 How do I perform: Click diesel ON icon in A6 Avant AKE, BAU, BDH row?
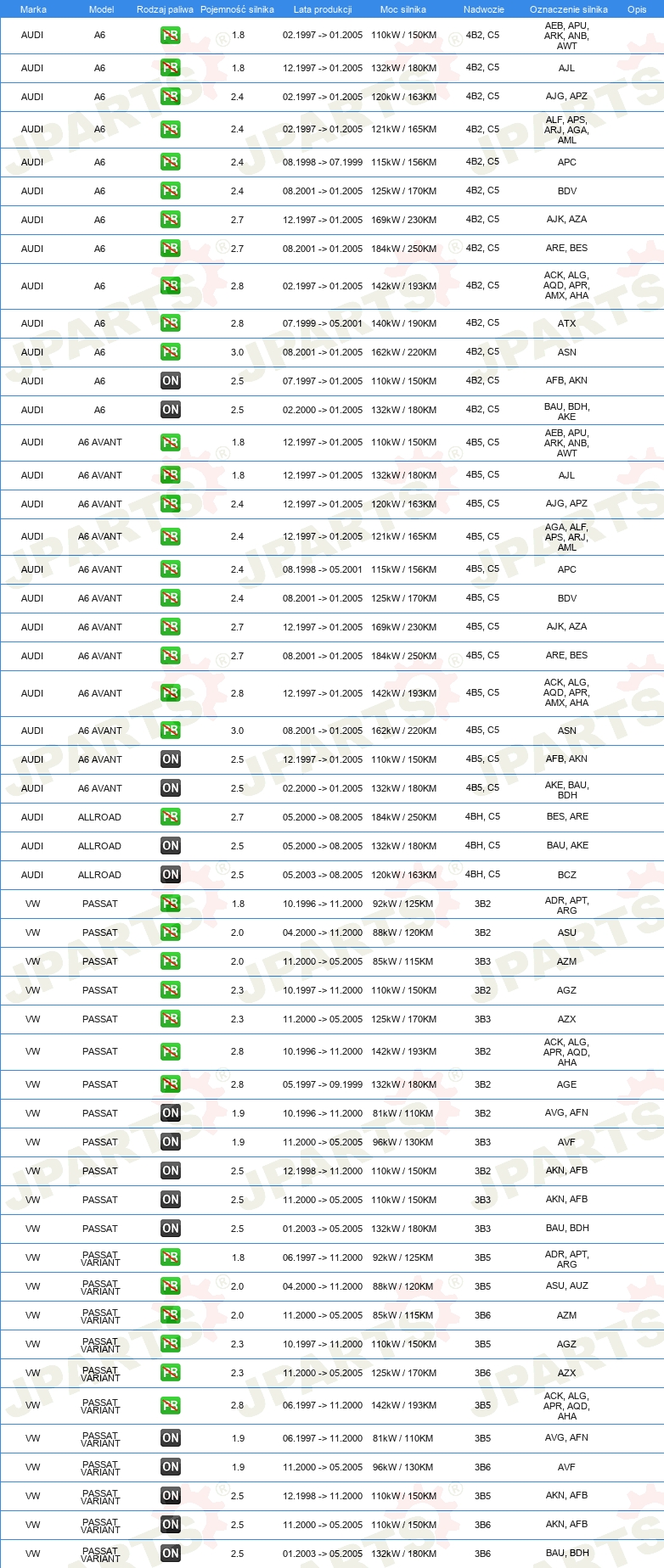pyautogui.click(x=171, y=788)
